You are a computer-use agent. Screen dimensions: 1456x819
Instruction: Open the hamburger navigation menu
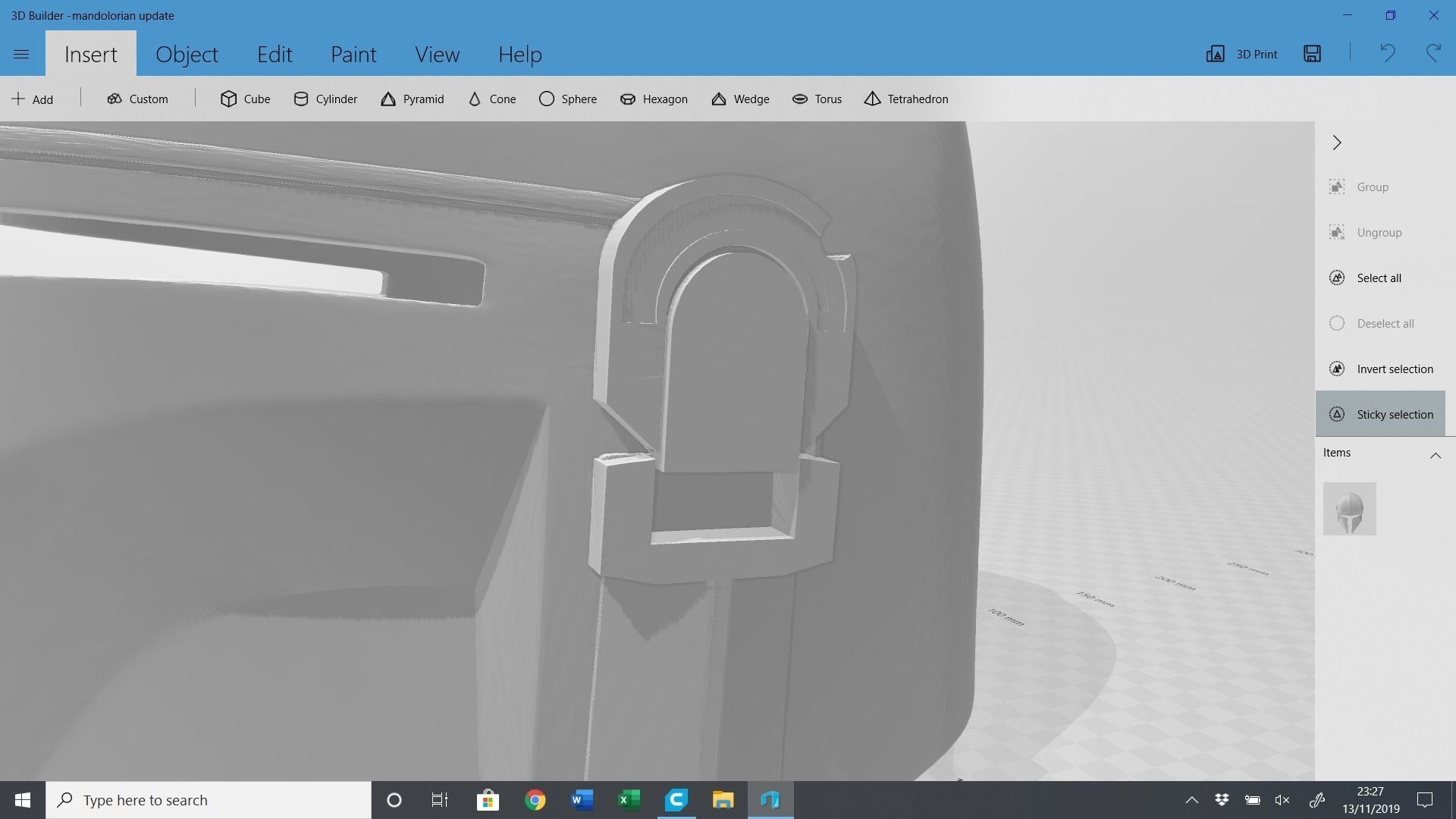coord(21,54)
